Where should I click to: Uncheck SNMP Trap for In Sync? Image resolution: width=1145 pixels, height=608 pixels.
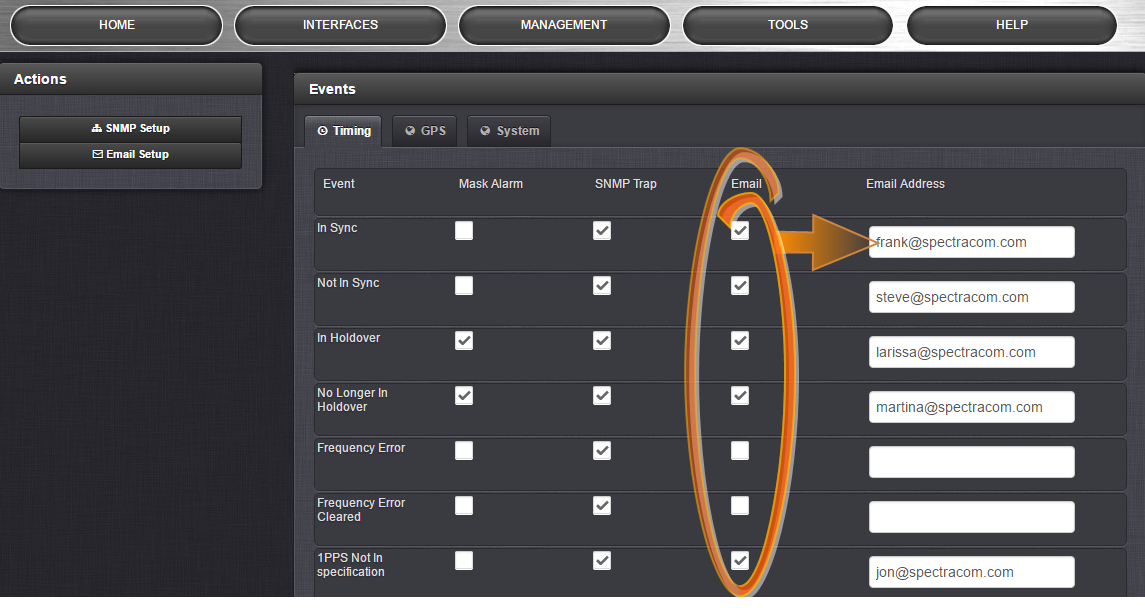pyautogui.click(x=602, y=231)
